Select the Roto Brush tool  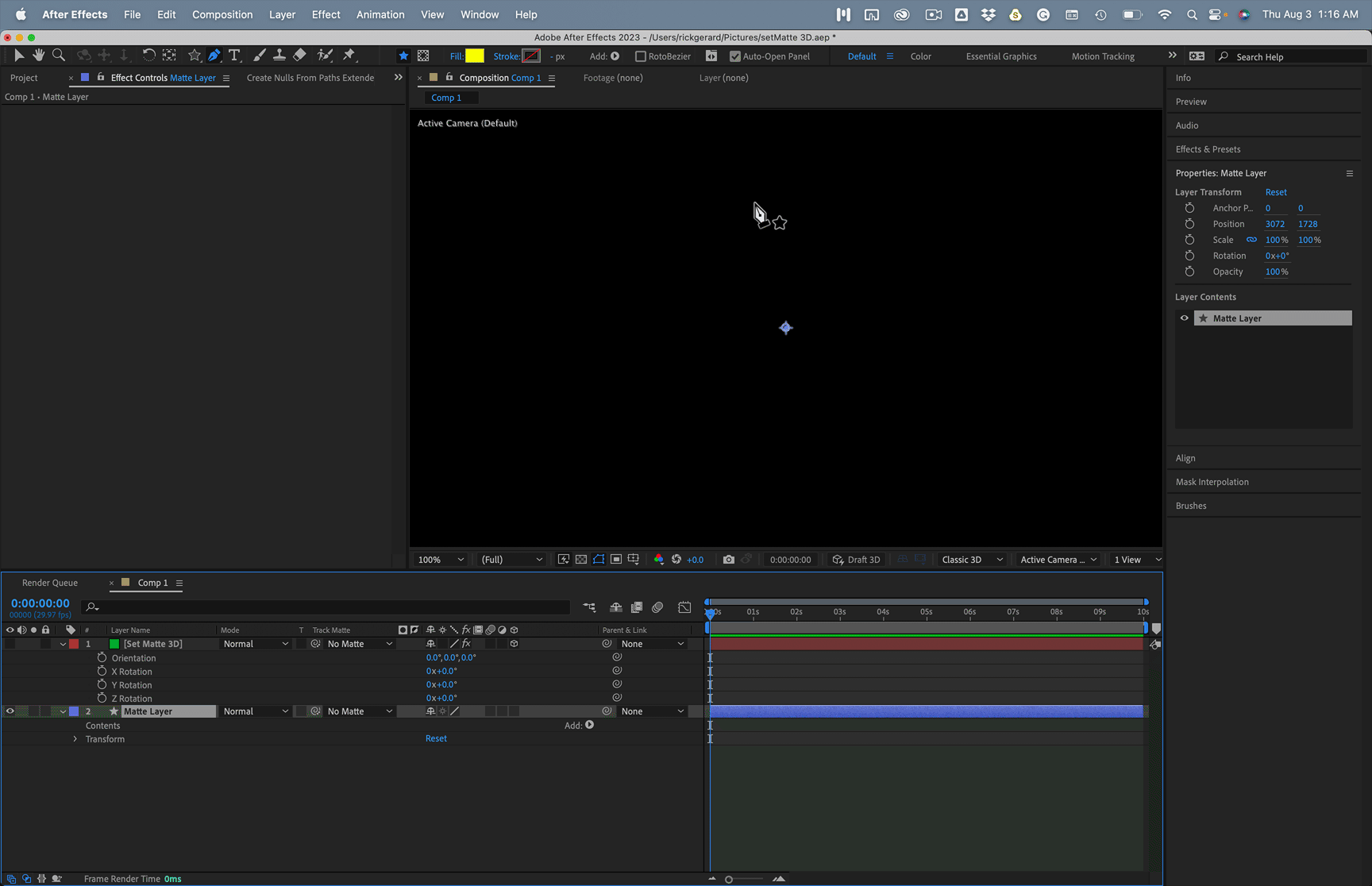point(325,55)
